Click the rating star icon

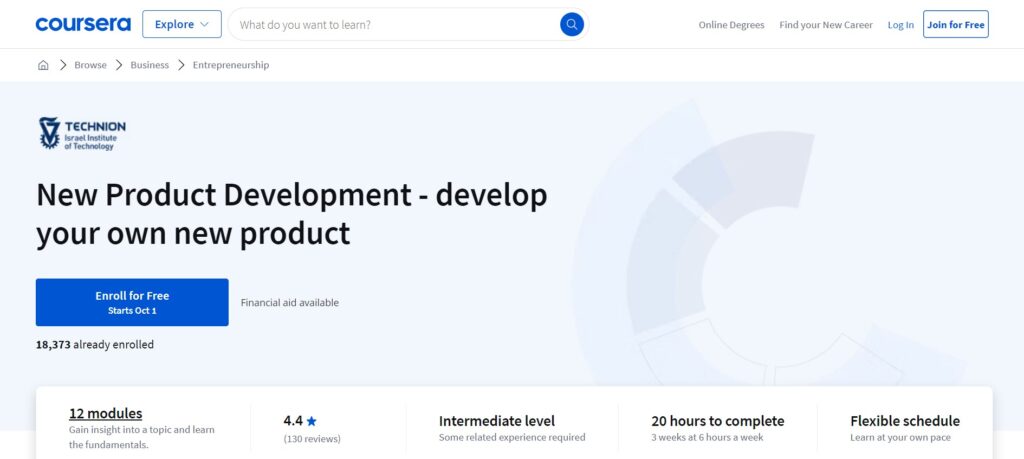coord(312,421)
